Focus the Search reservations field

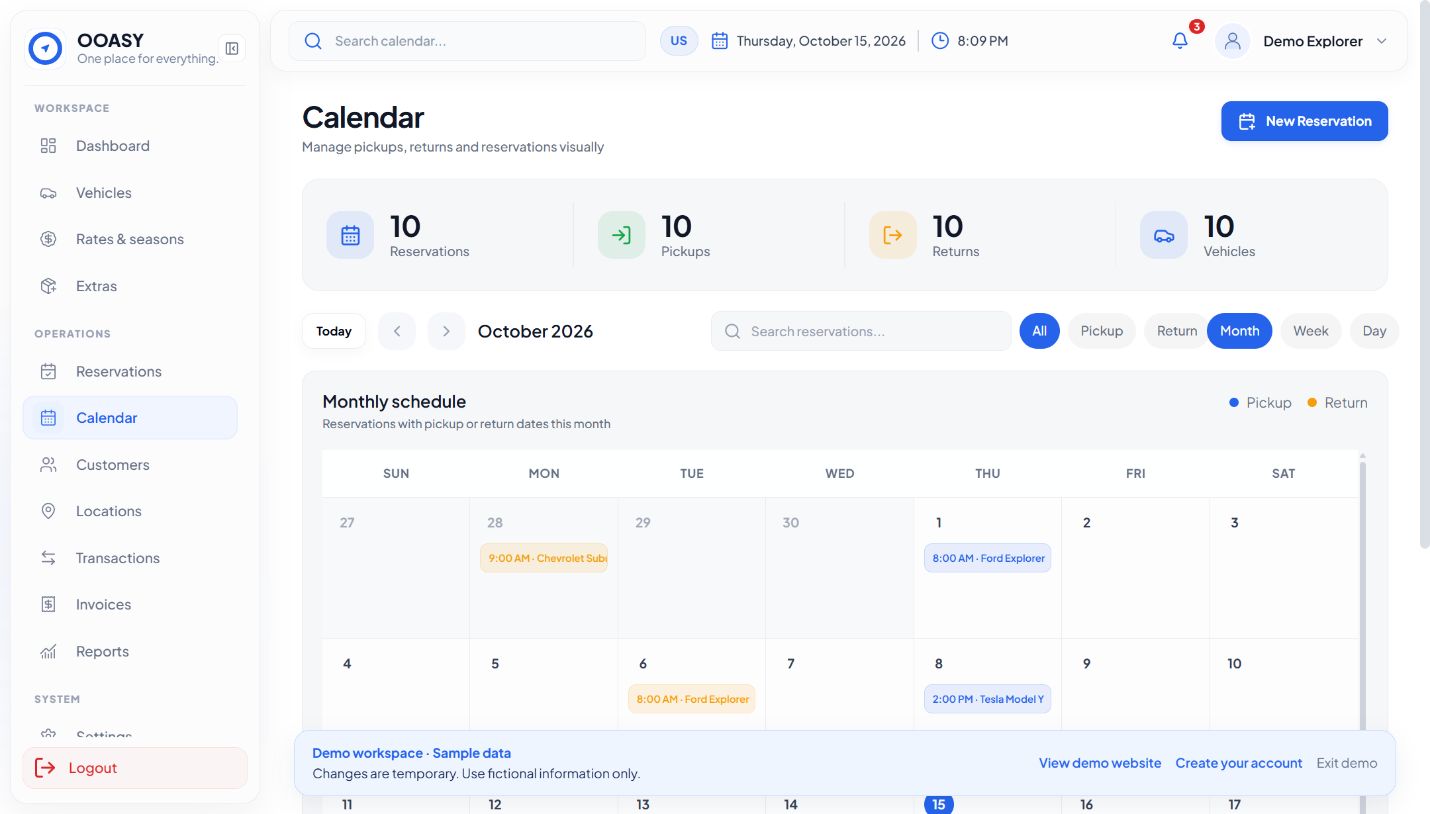tap(861, 331)
